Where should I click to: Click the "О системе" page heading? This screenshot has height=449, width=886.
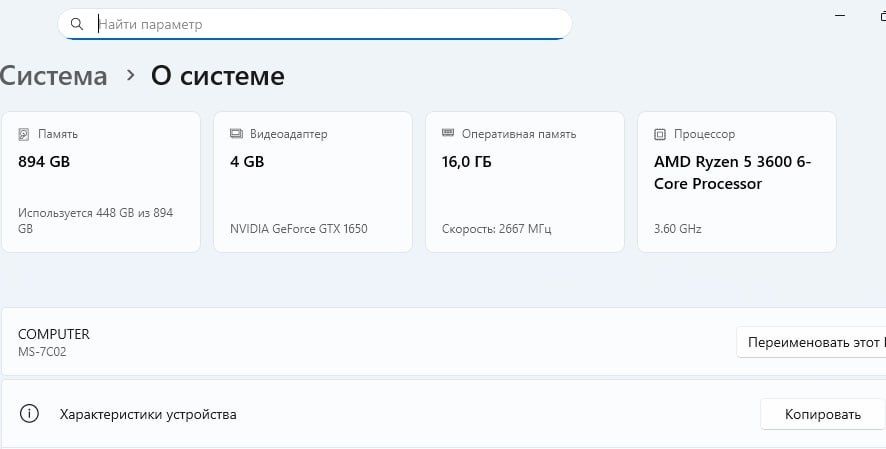click(217, 76)
